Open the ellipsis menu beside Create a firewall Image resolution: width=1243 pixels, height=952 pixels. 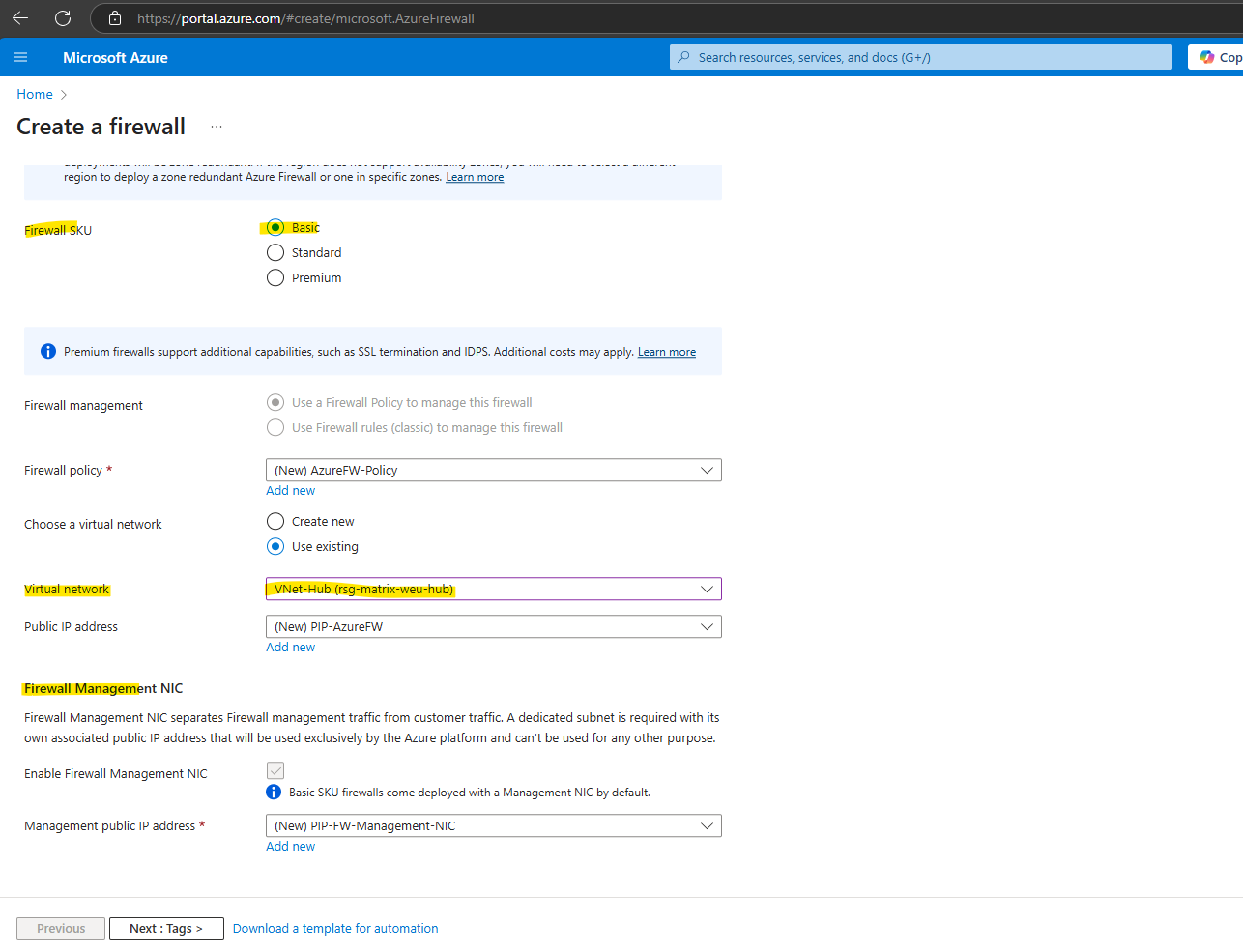217,127
